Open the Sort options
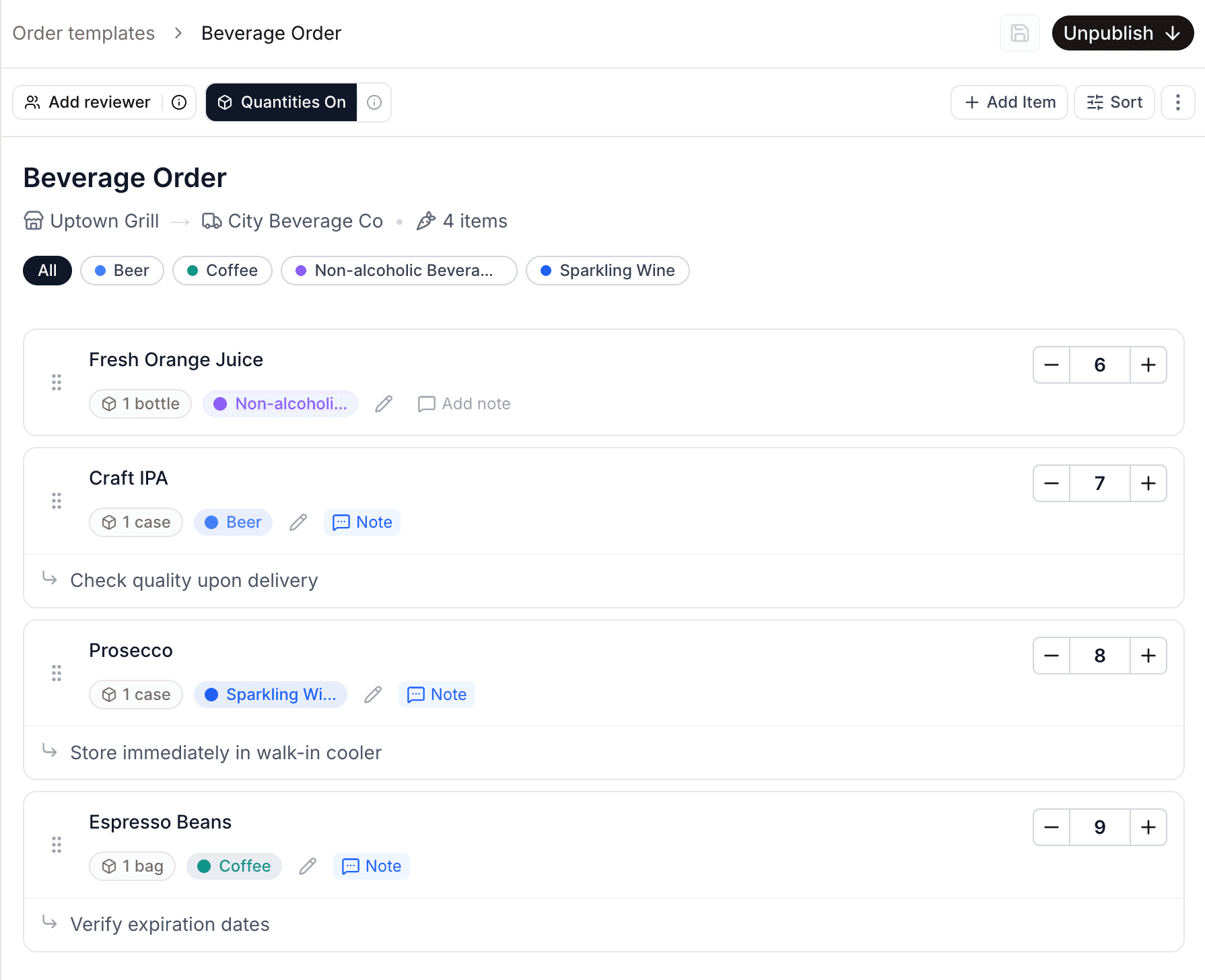 point(1114,102)
